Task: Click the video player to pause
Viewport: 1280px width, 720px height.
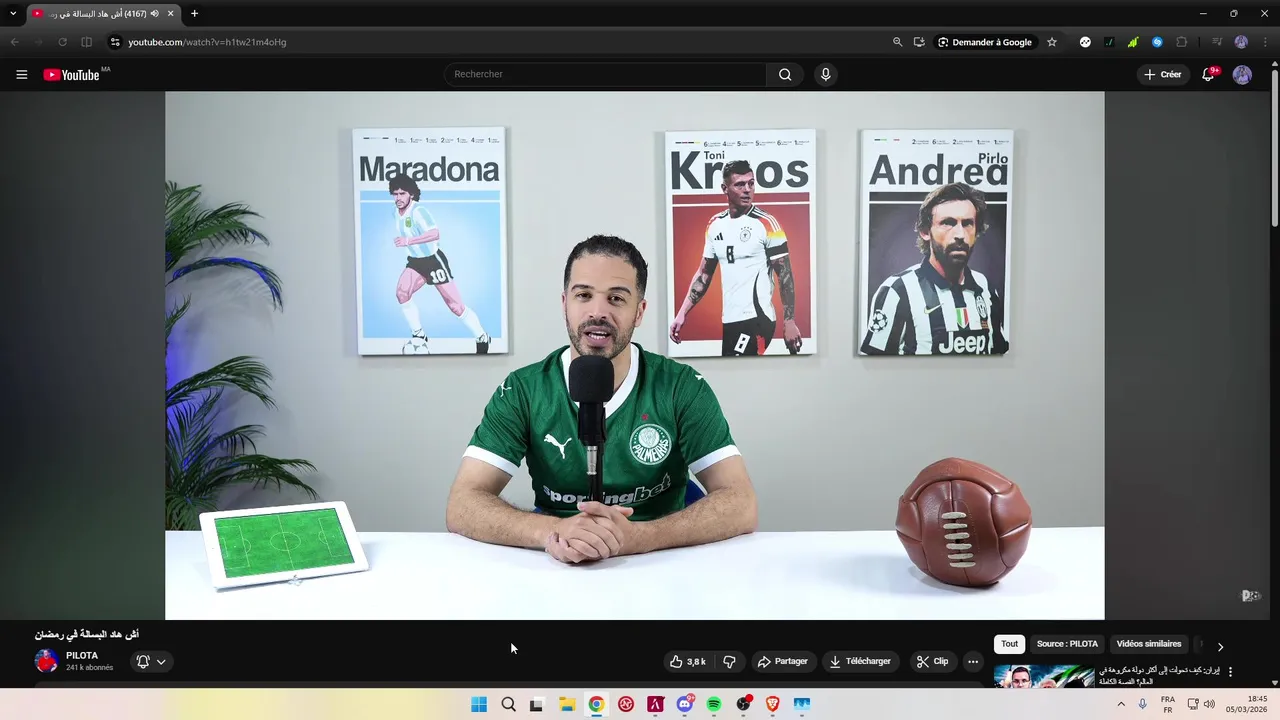Action: pos(635,355)
